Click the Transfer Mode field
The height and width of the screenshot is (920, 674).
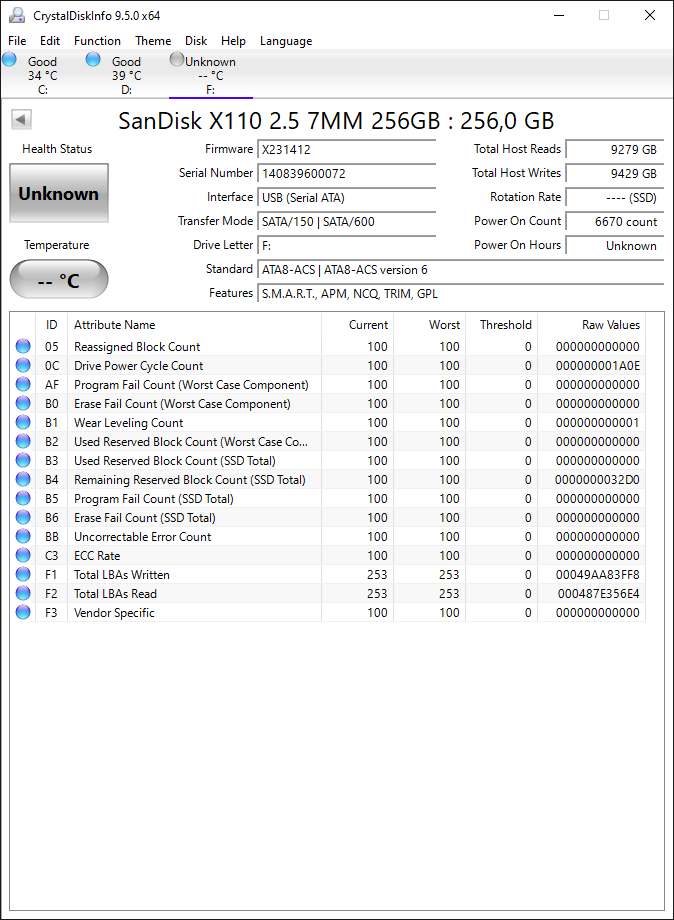[347, 222]
